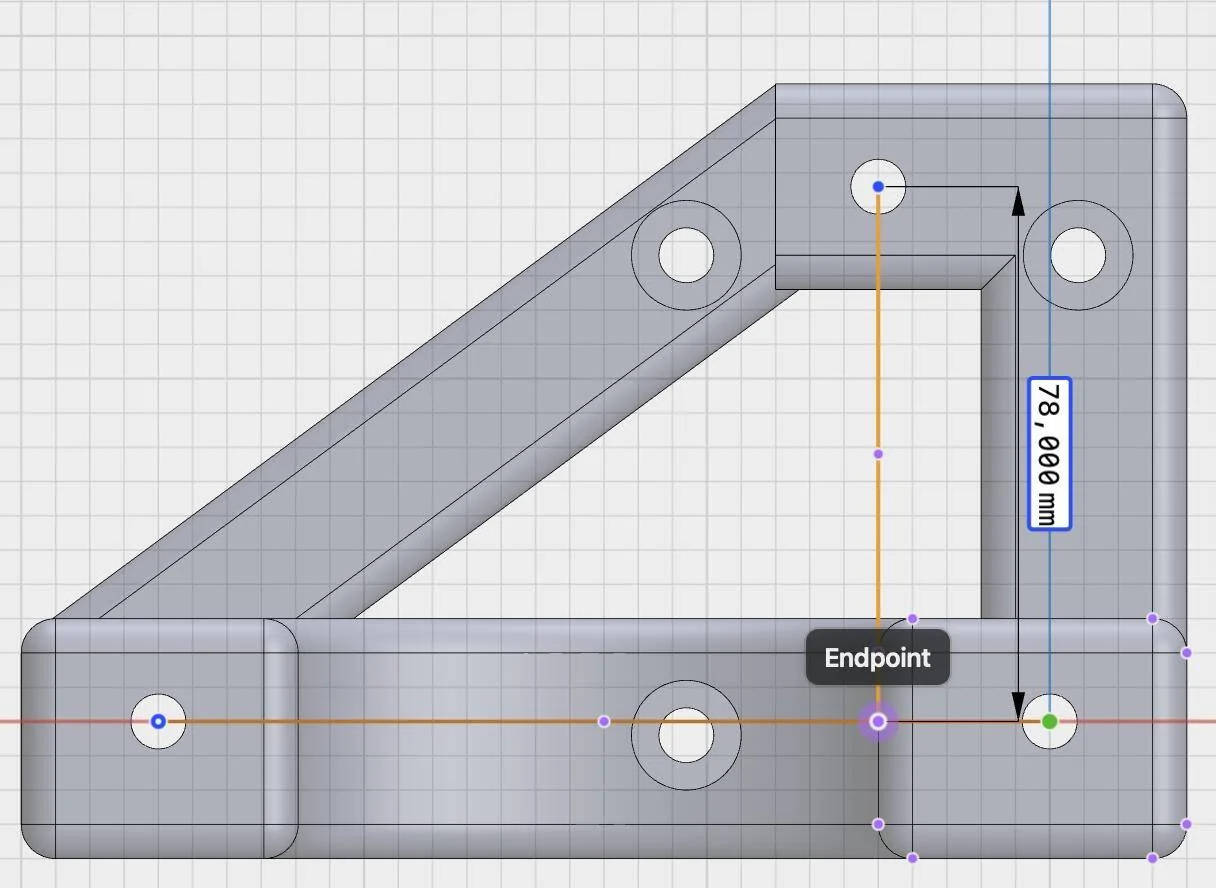Click the center hole on the bottom bar
The image size is (1216, 888).
tap(685, 738)
